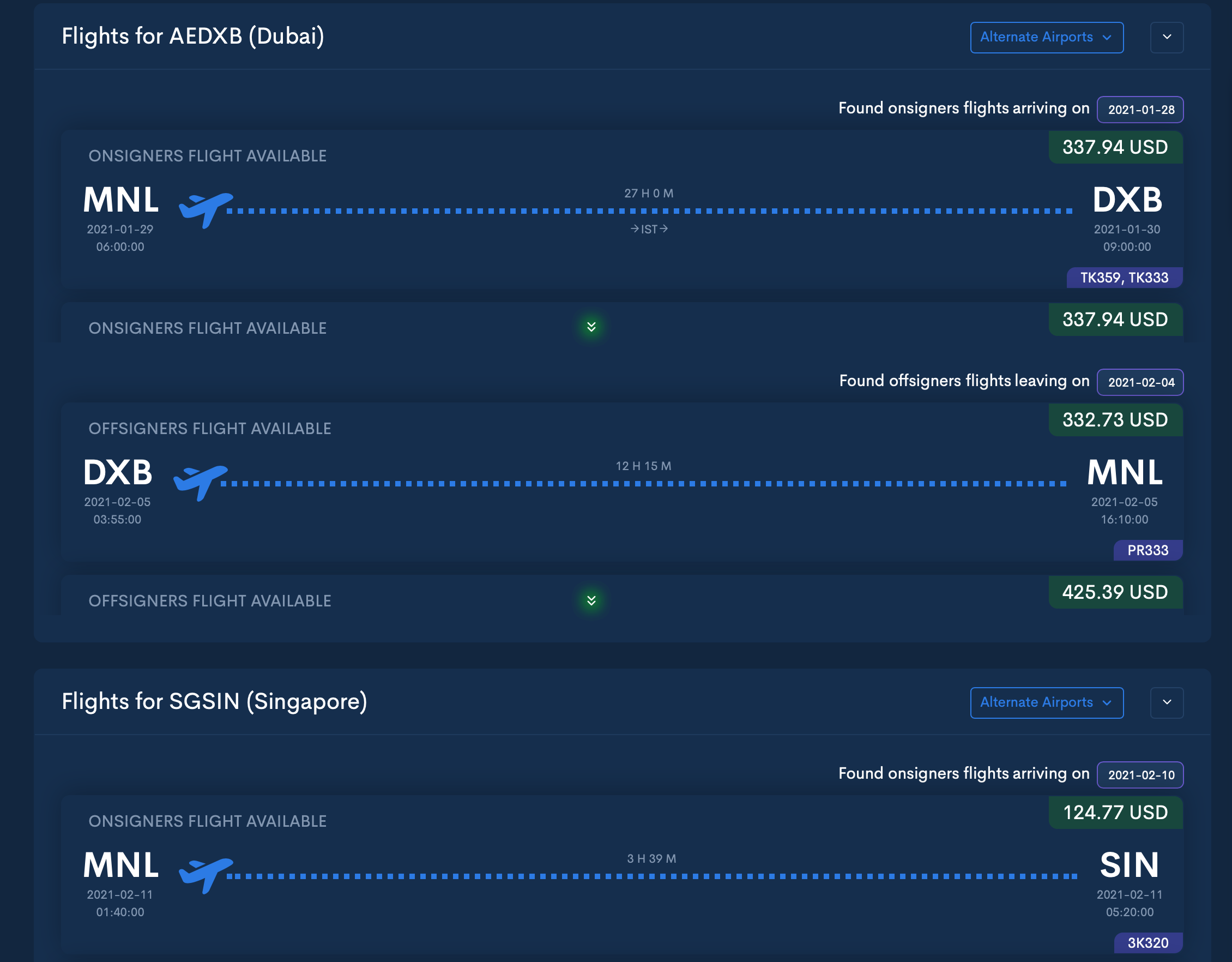Open Alternate Airports dropdown for Dubai
This screenshot has width=1232, height=962.
[1047, 37]
